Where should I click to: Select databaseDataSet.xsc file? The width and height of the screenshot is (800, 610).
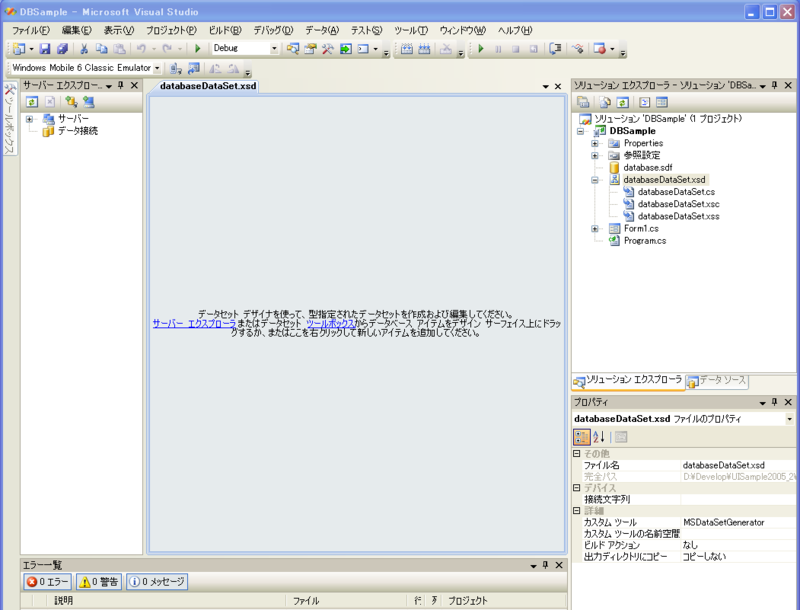(x=679, y=204)
